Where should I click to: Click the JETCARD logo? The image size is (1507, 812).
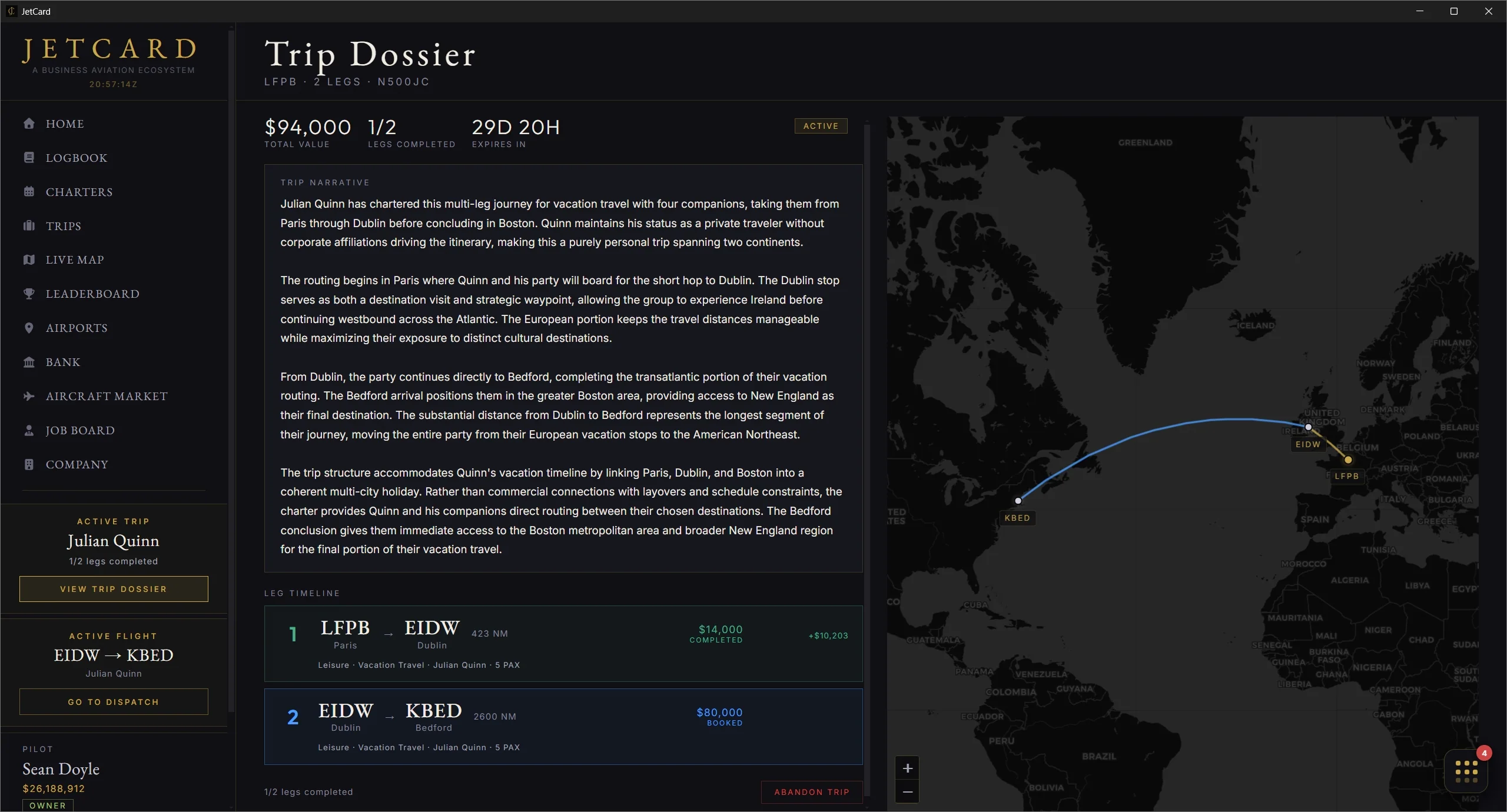click(x=110, y=49)
